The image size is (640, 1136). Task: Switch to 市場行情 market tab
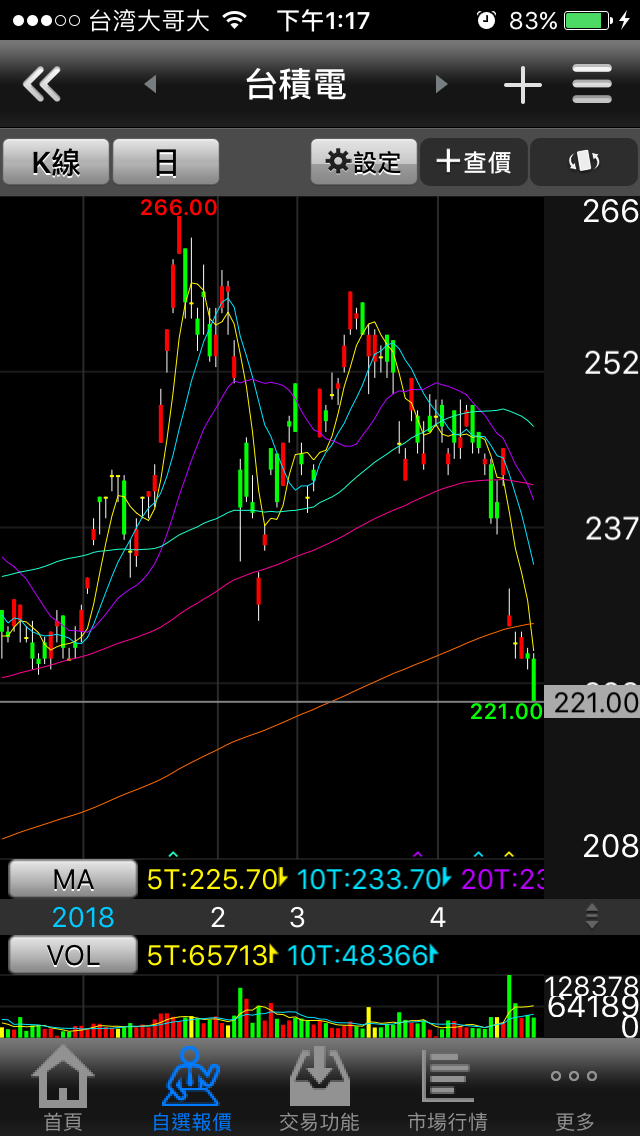[447, 1088]
